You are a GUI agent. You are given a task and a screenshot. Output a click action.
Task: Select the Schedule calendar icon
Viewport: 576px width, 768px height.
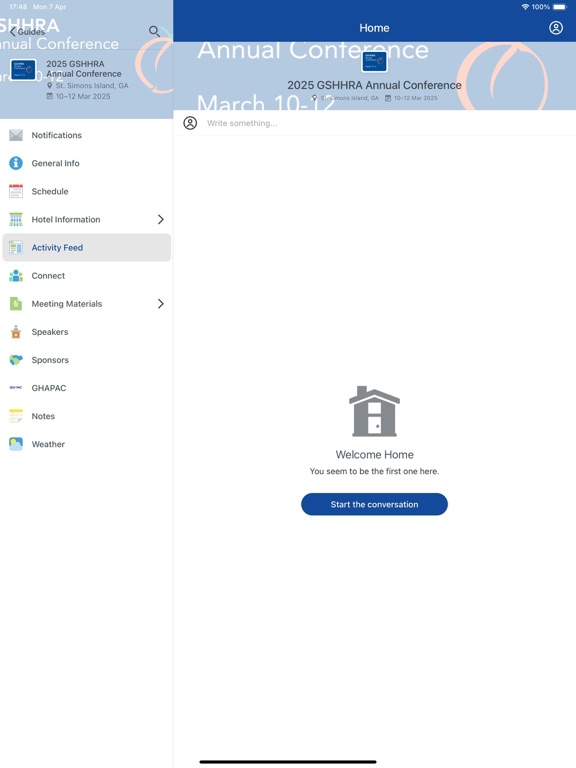(x=16, y=191)
